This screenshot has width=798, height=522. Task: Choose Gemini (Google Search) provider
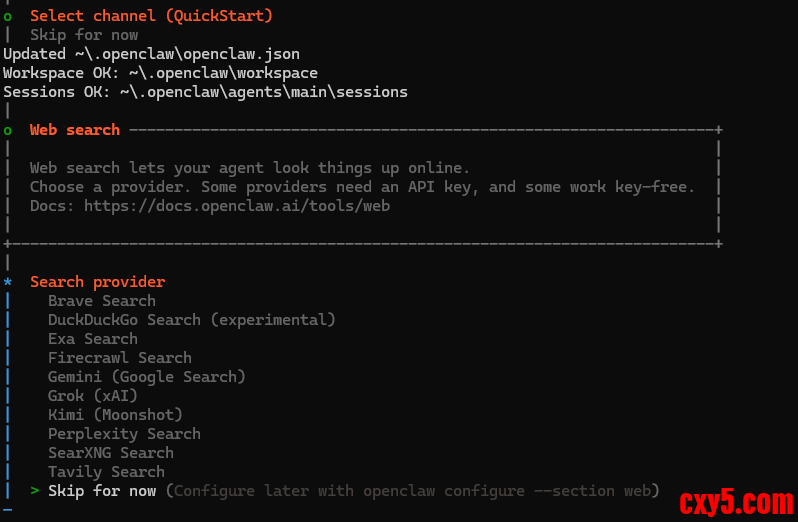[x=146, y=377]
